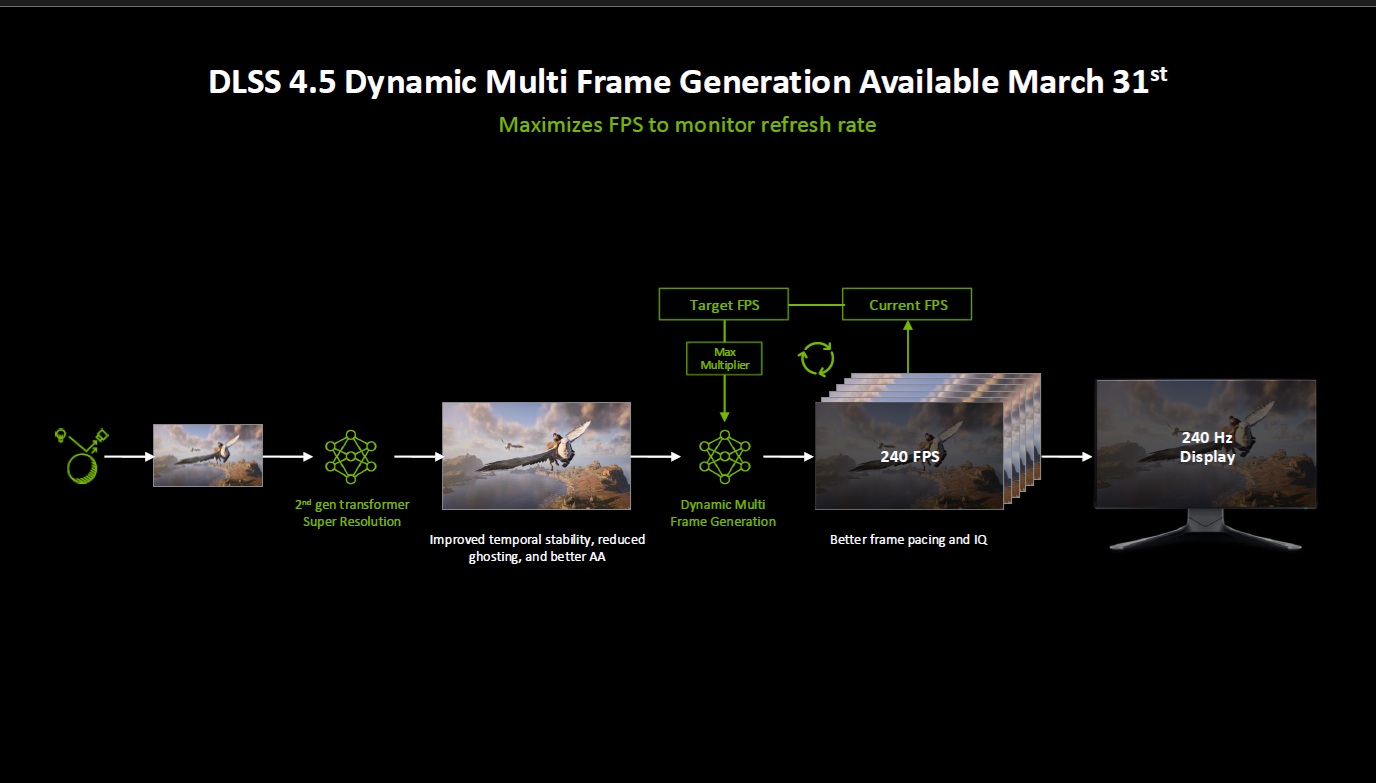Image resolution: width=1376 pixels, height=783 pixels.
Task: Click the DLSS 4.5 slide title
Action: [x=687, y=82]
